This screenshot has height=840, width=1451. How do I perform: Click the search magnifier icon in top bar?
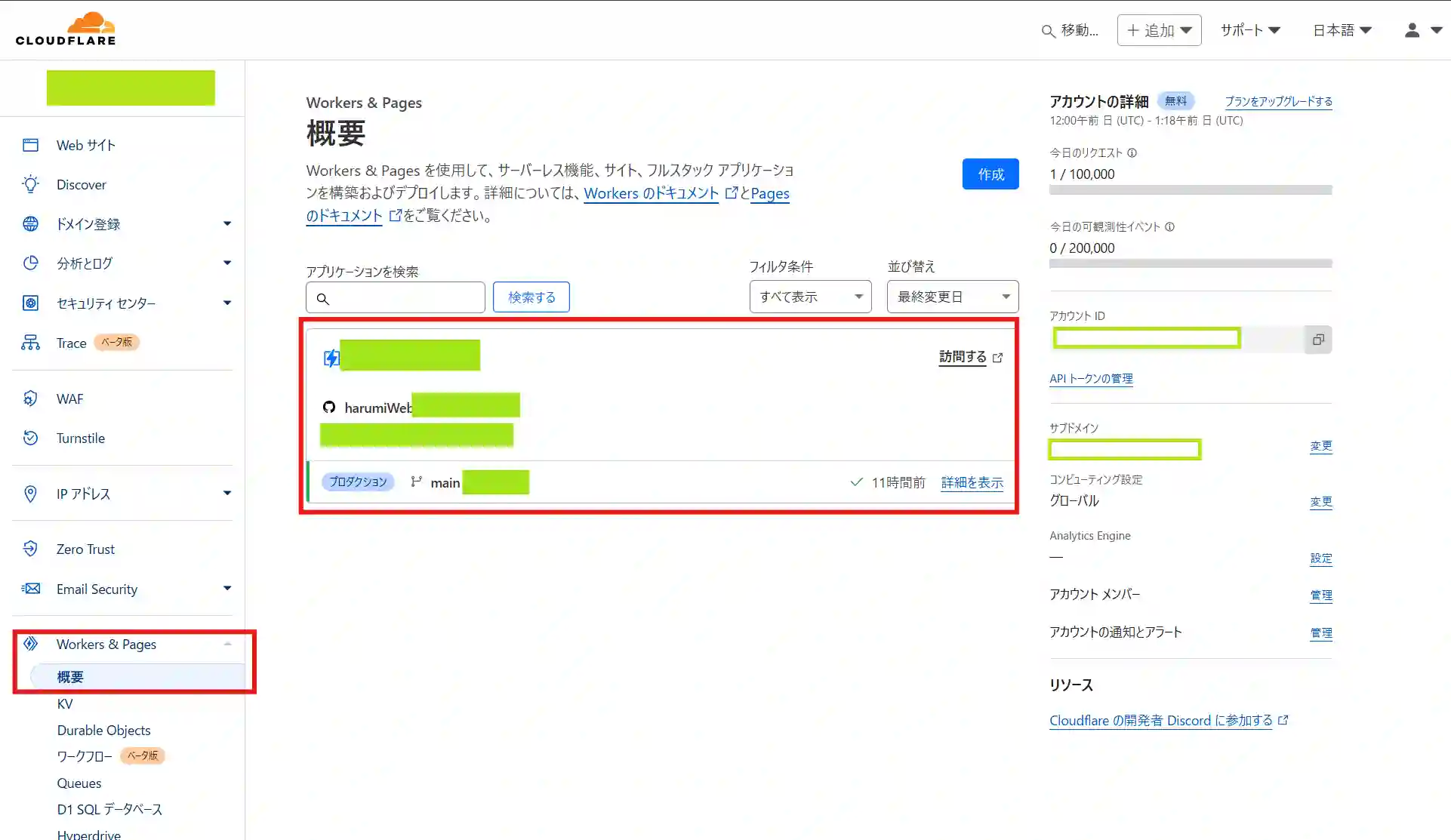coord(1048,31)
